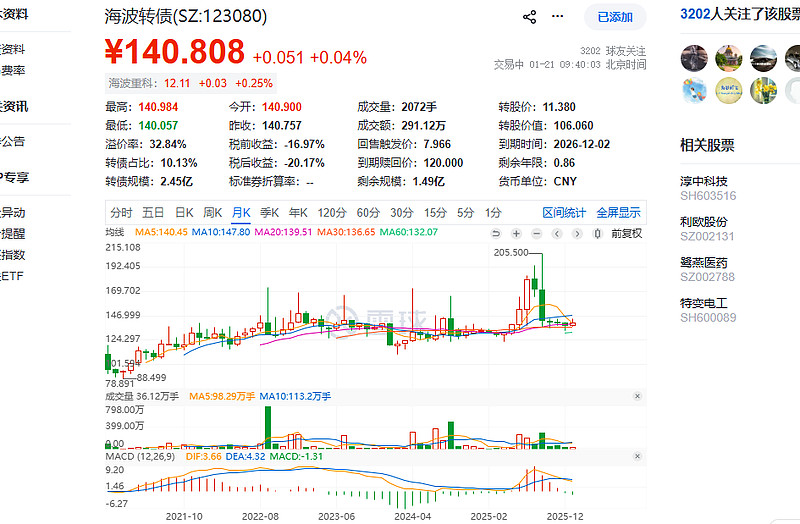Switch to the 年K chart tab
The height and width of the screenshot is (524, 800).
point(298,213)
